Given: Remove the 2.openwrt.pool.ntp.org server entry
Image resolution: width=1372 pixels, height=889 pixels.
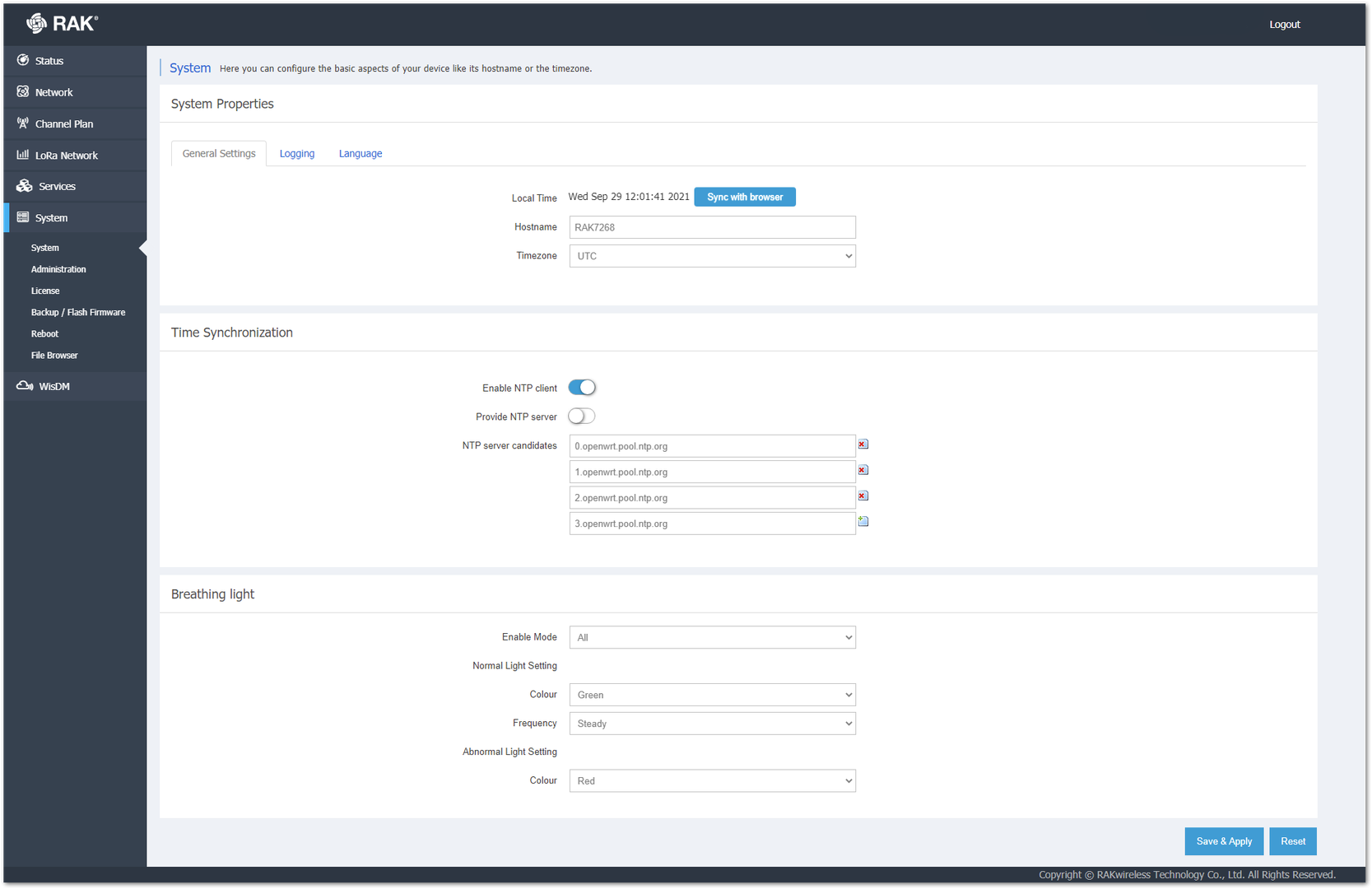Looking at the screenshot, I should [x=863, y=496].
